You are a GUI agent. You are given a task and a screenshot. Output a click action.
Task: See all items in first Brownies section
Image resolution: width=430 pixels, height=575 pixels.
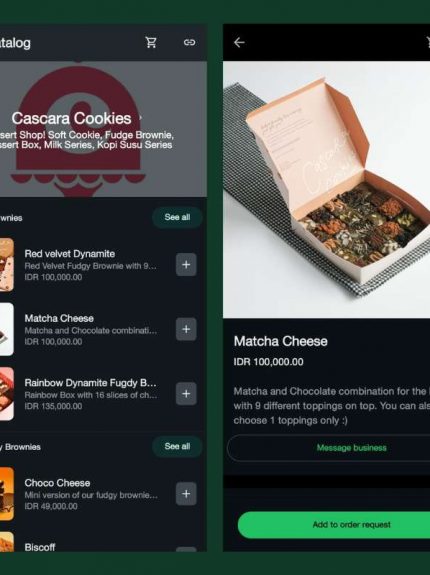tap(177, 217)
